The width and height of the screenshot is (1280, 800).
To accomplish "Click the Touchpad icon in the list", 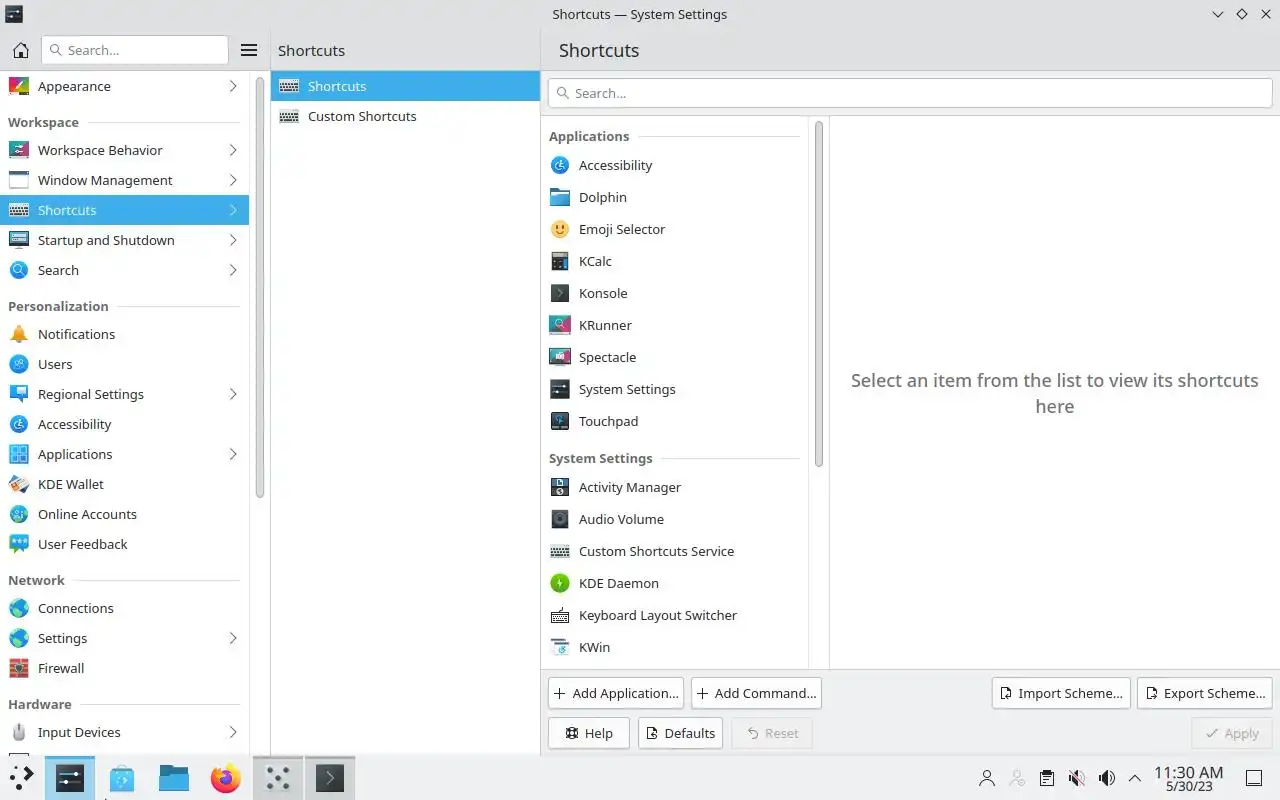I will point(560,421).
